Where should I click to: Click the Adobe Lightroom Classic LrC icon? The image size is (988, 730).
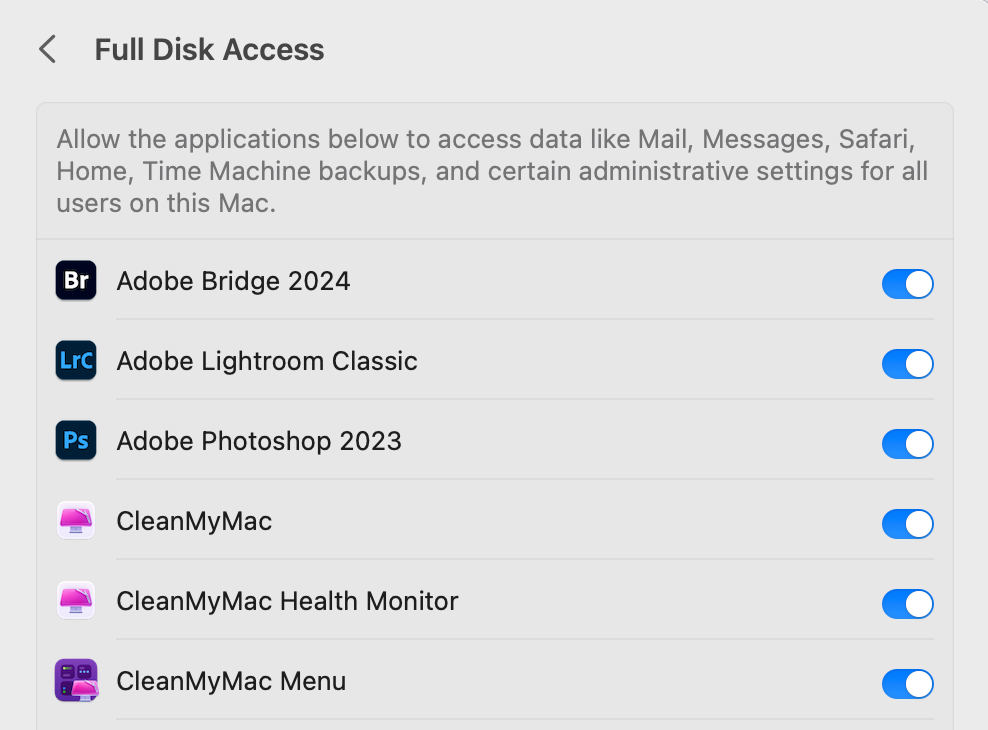76,361
